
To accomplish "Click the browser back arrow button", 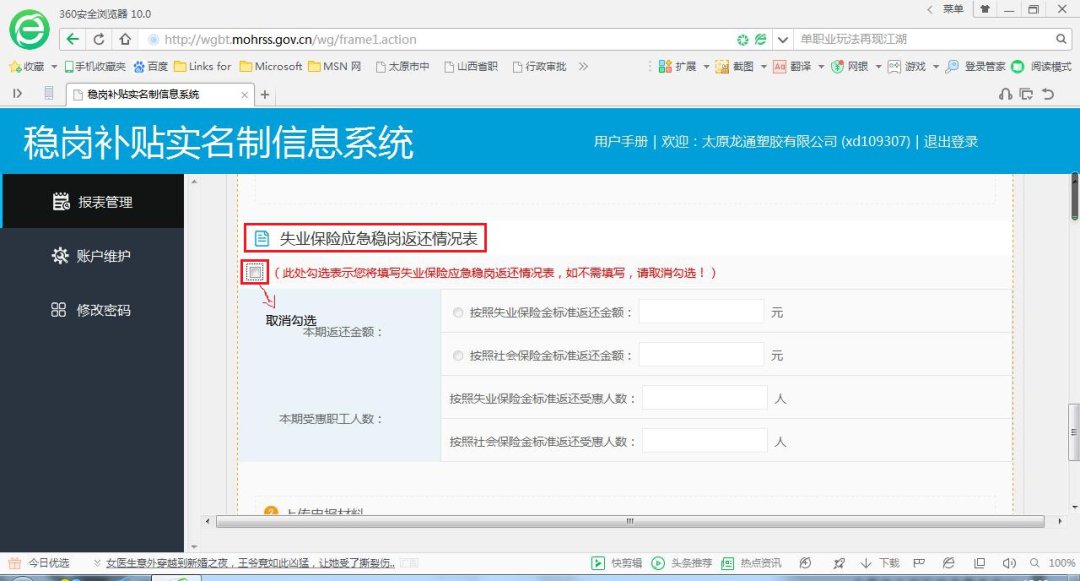I will tap(73, 40).
